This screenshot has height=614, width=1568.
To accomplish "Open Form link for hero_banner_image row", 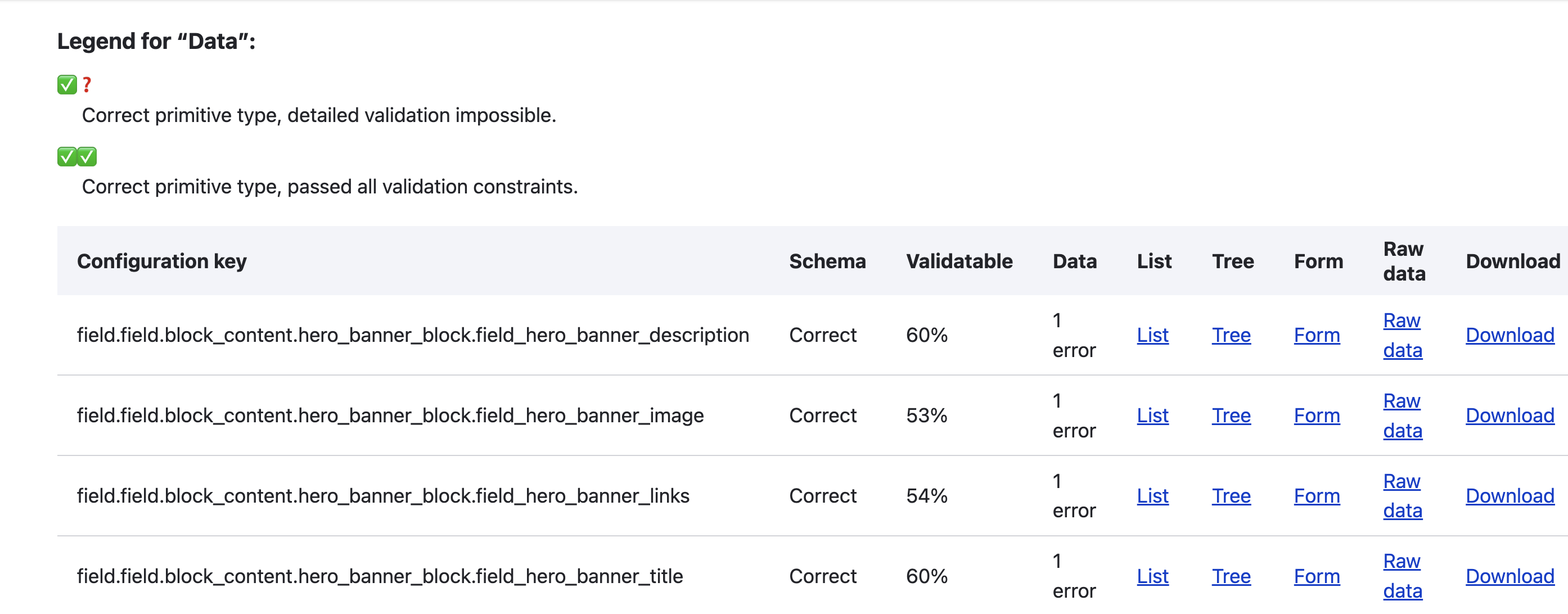I will tap(1317, 415).
